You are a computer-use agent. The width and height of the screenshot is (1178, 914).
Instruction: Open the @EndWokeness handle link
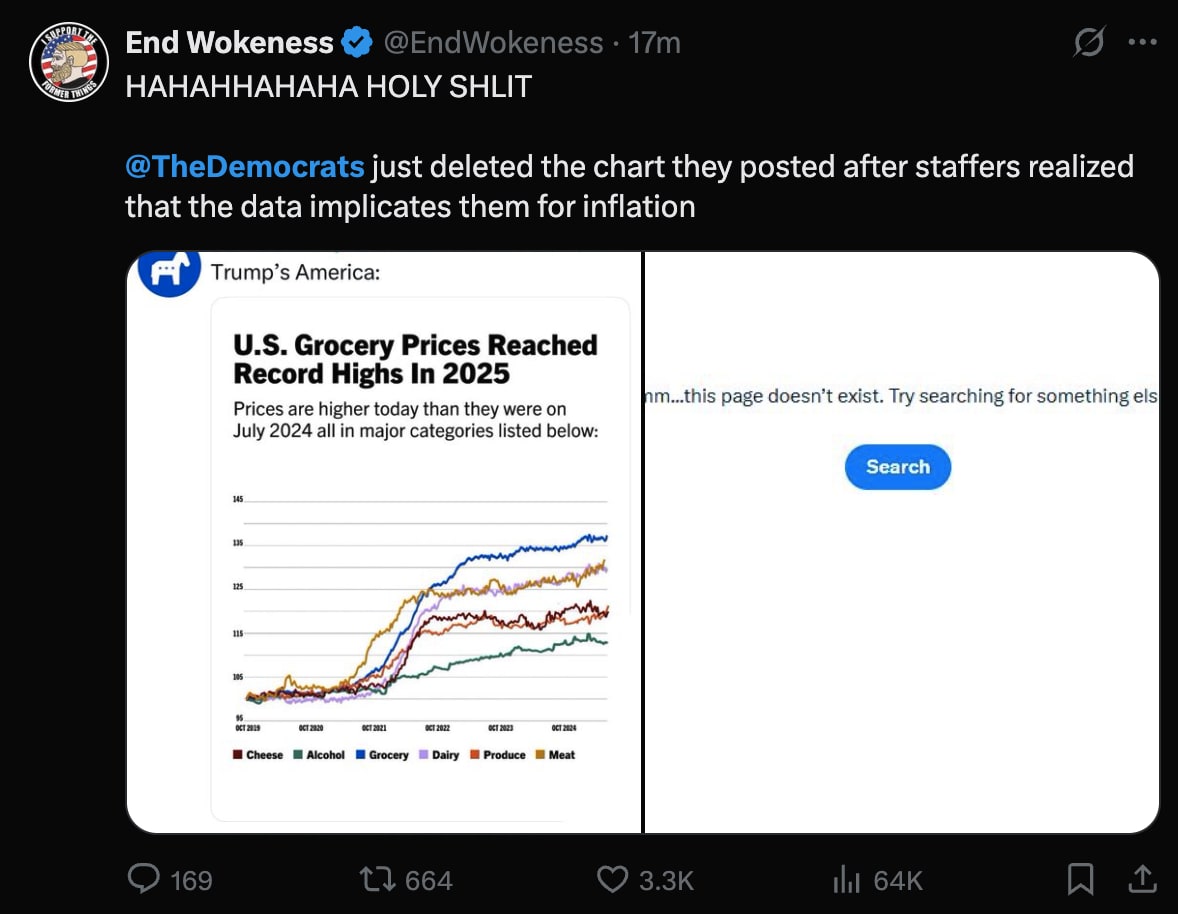point(494,43)
